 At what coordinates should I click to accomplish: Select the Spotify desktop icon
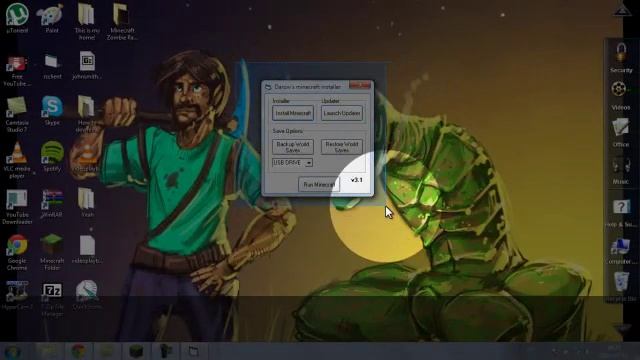point(52,156)
